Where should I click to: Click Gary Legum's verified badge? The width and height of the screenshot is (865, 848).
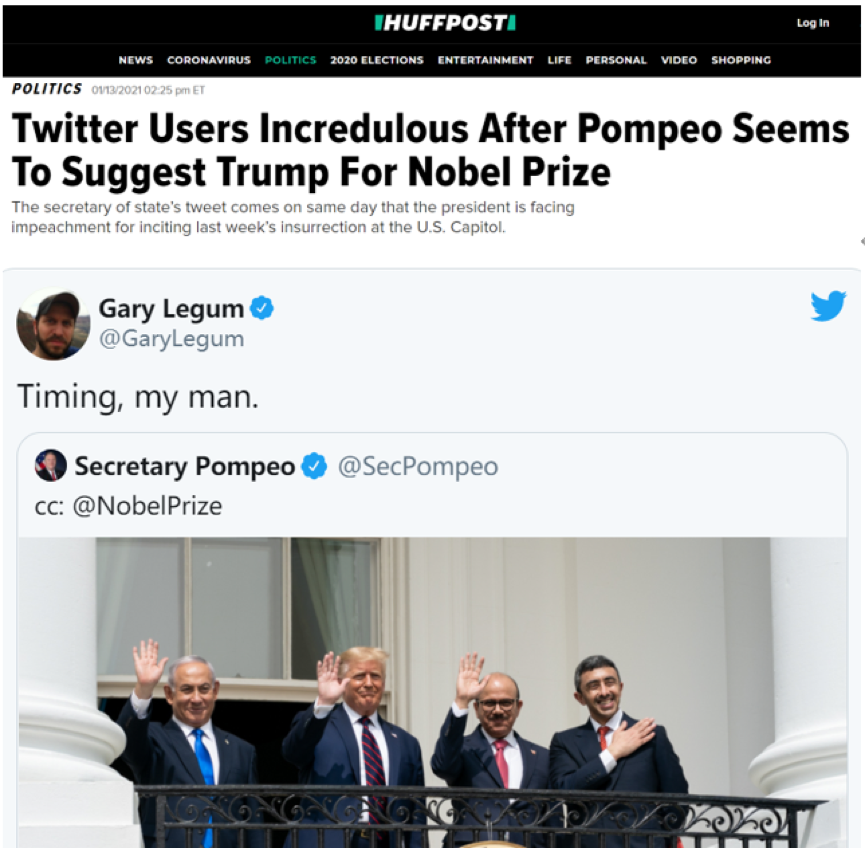262,308
